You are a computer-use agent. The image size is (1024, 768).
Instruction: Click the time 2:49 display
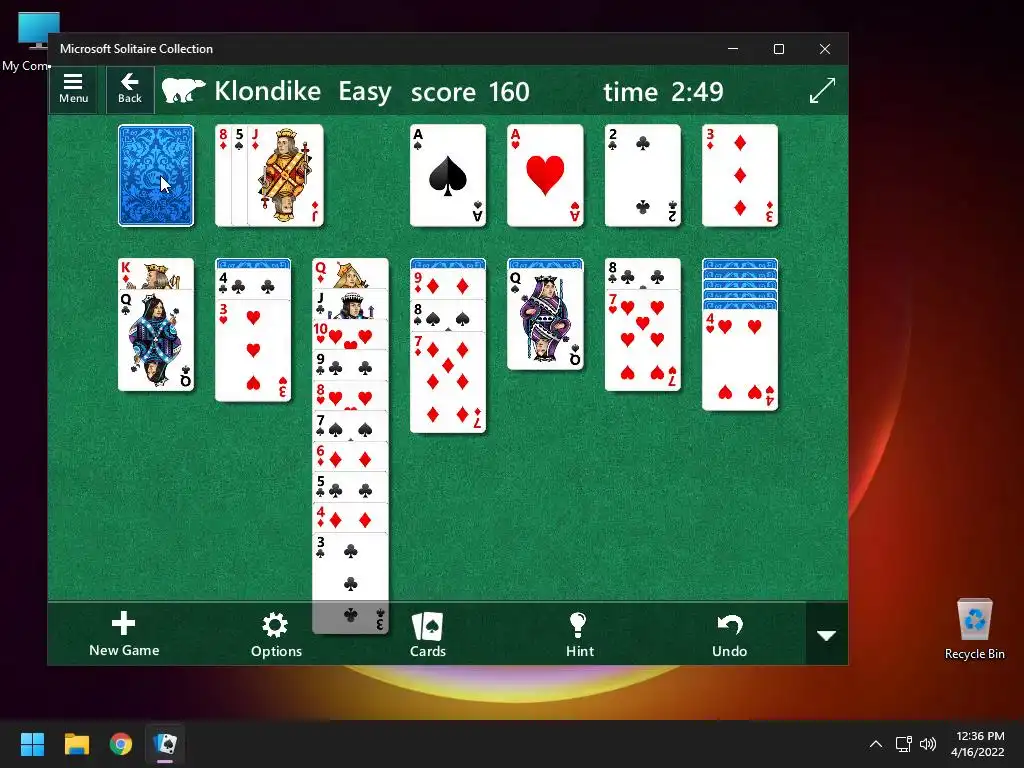pos(664,91)
